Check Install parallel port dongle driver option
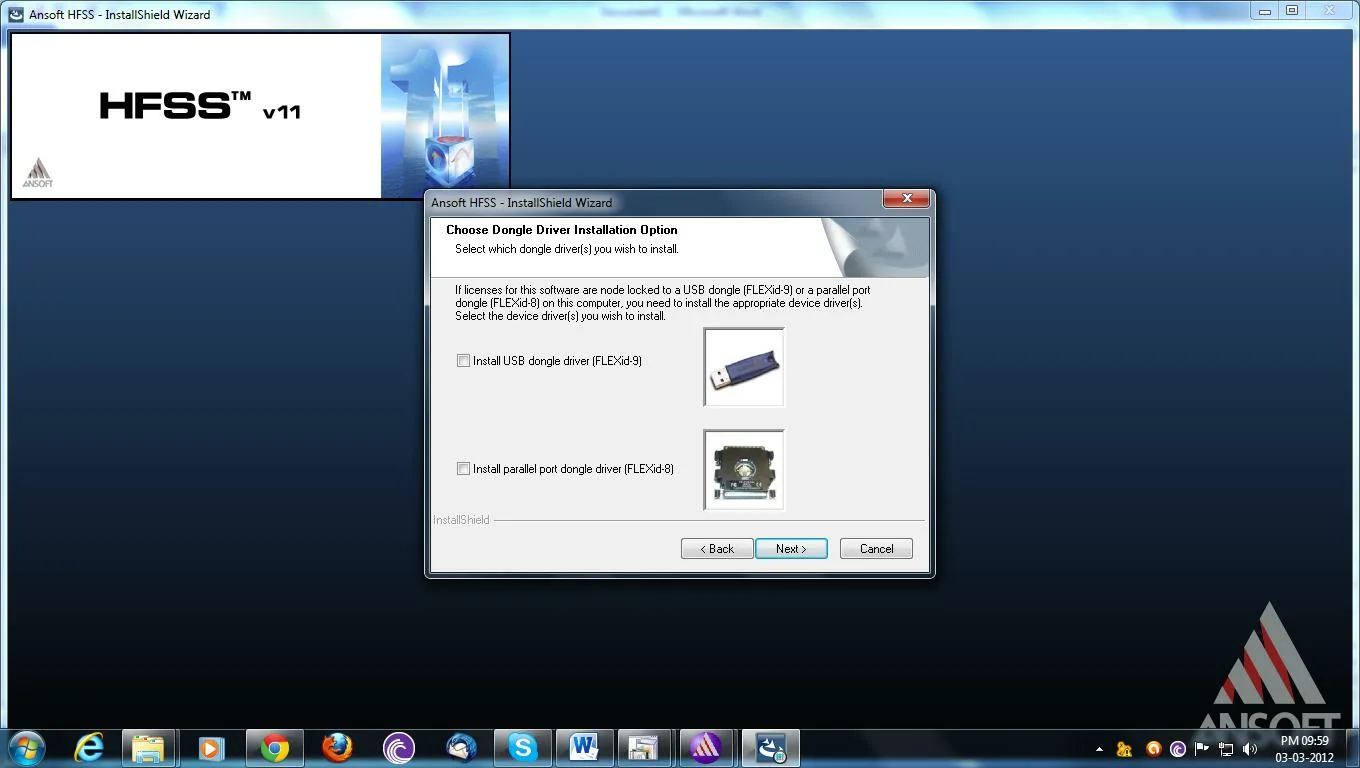This screenshot has height=768, width=1360. pyautogui.click(x=463, y=469)
